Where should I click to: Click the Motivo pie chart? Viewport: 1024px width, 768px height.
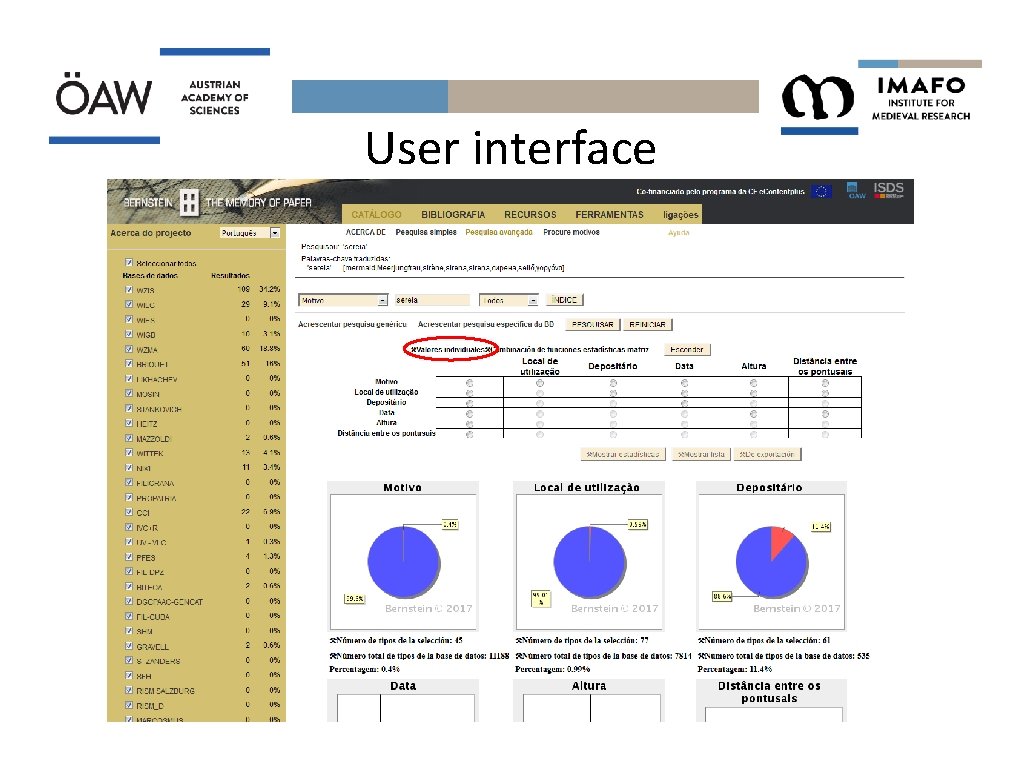click(404, 562)
